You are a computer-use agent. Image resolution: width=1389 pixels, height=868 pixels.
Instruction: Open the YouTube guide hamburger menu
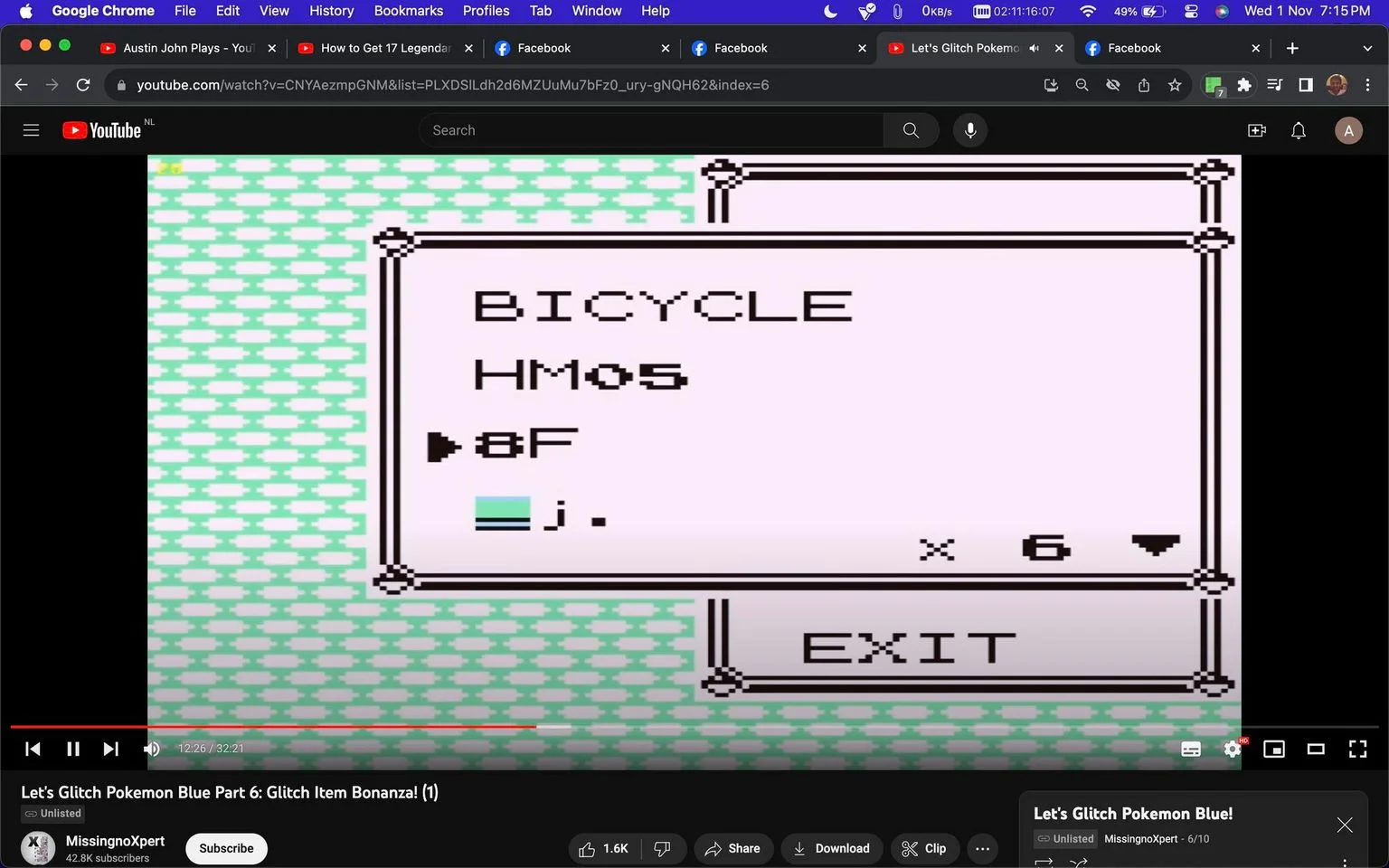(x=31, y=130)
